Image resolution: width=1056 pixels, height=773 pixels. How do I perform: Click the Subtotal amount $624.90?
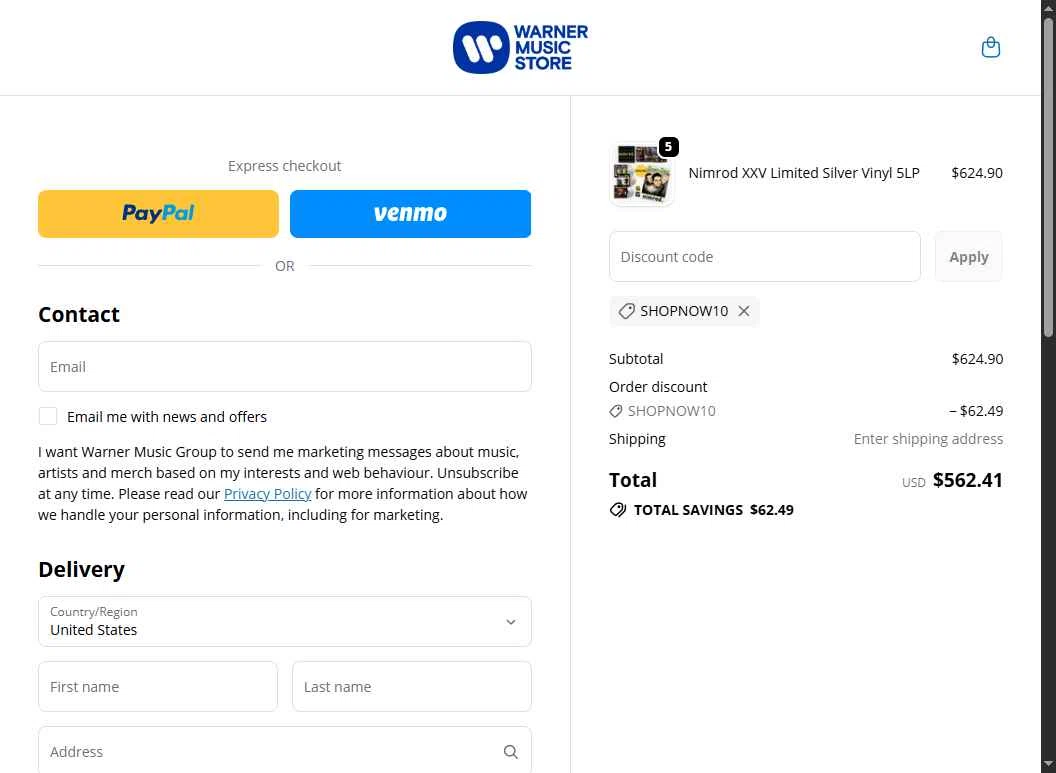pos(977,359)
